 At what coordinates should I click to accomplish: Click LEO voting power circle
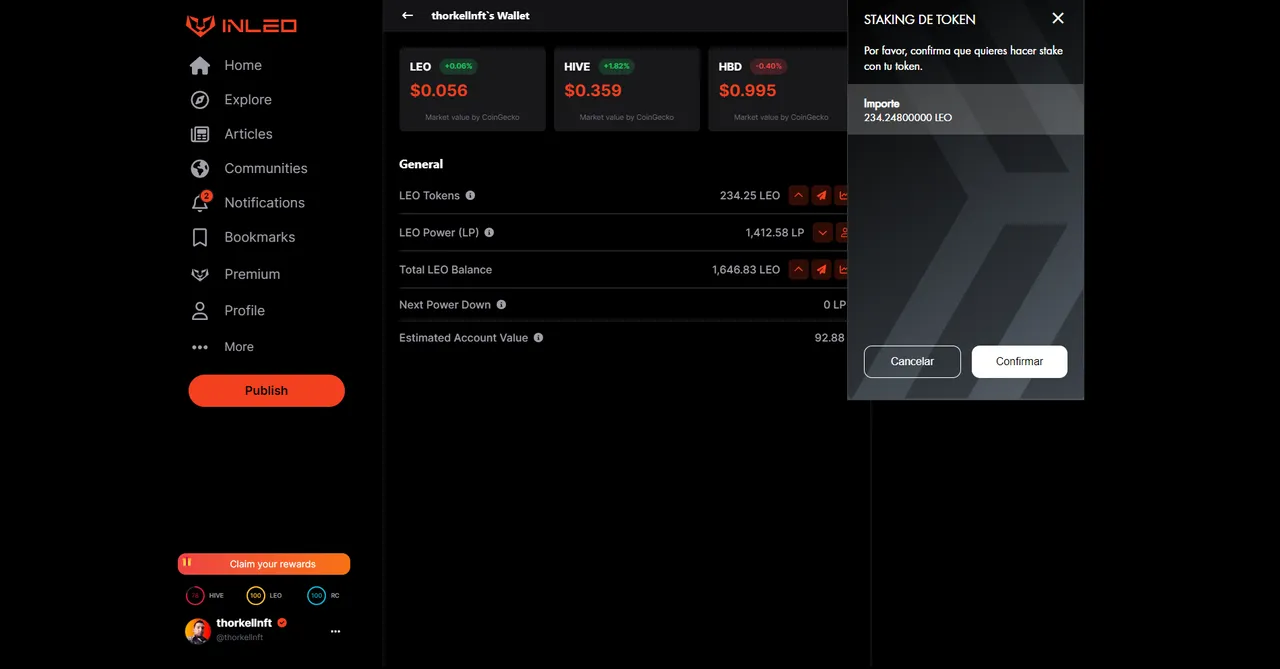click(256, 596)
